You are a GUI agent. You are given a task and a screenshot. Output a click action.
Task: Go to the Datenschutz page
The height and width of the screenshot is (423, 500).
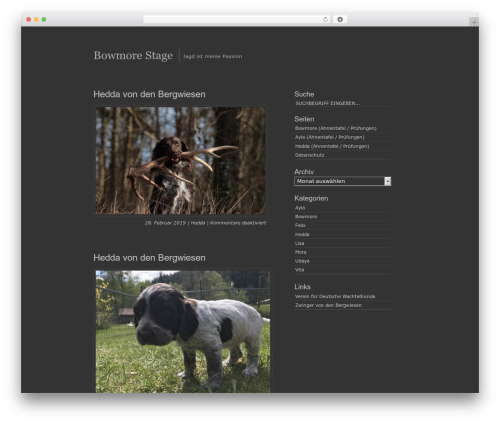click(309, 155)
